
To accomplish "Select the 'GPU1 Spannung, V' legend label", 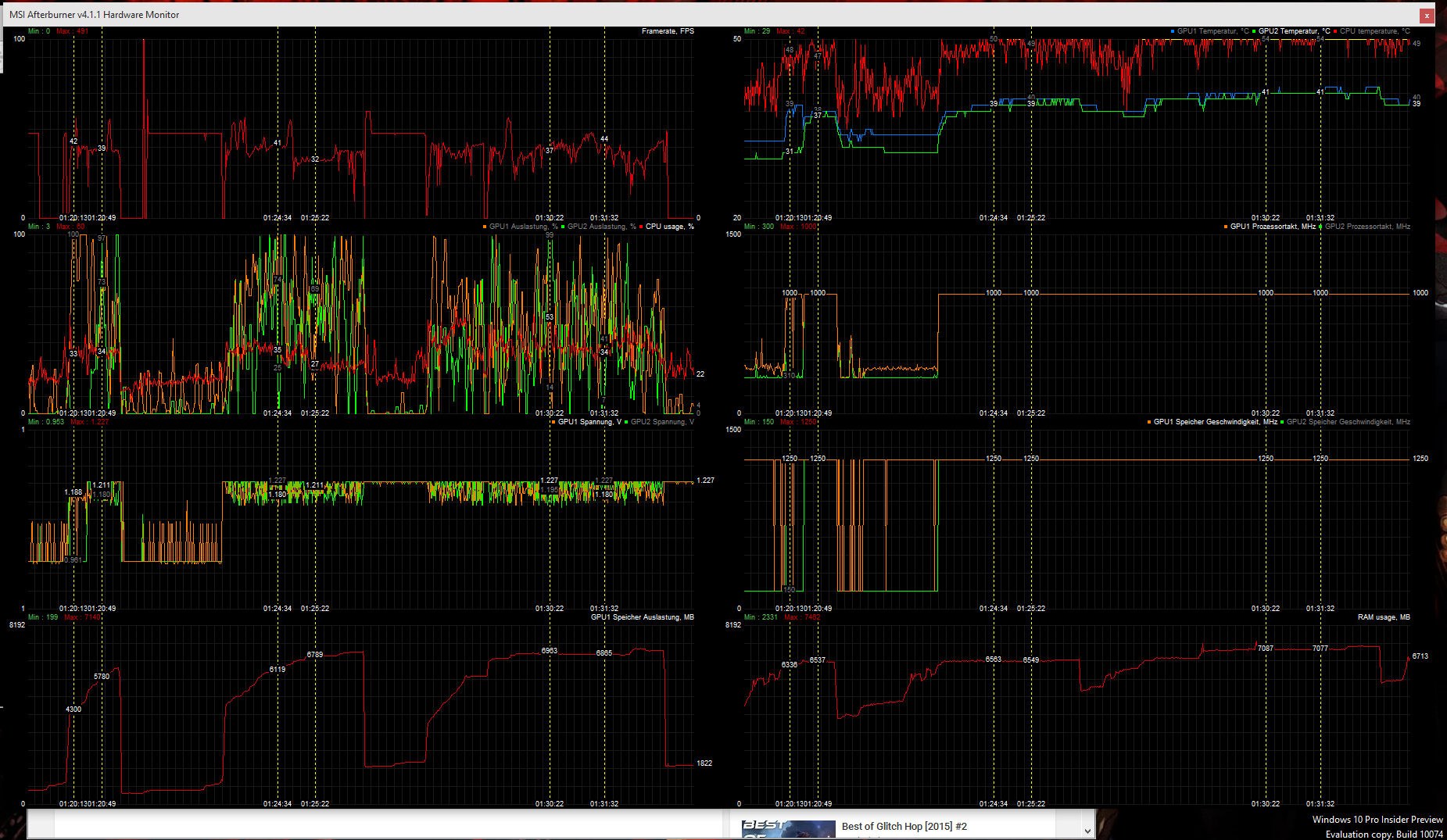I will [x=590, y=422].
